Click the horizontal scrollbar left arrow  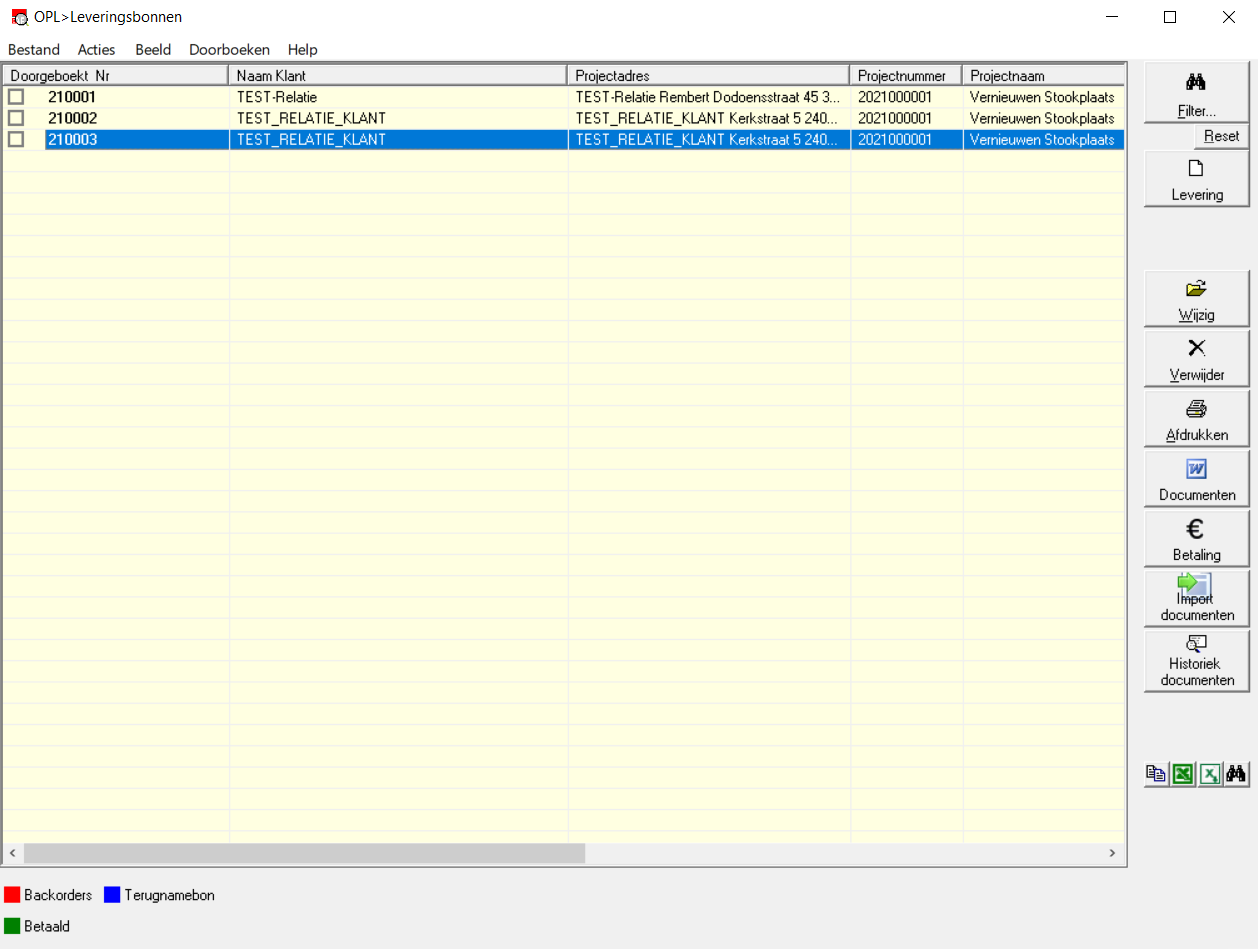pos(13,853)
